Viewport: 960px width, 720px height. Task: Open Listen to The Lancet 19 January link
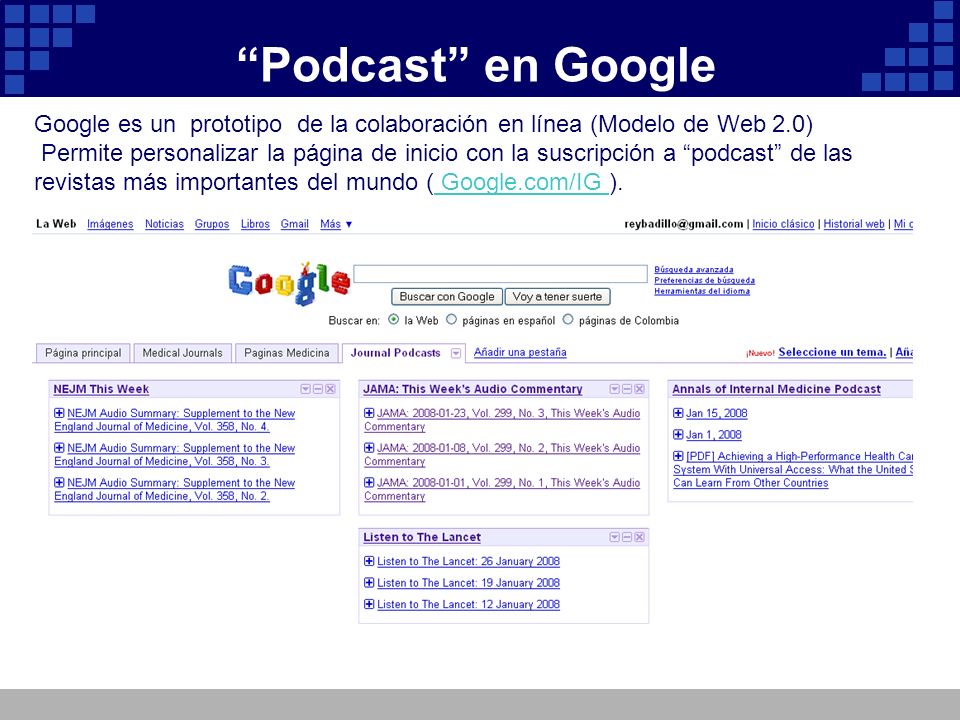pyautogui.click(x=468, y=583)
